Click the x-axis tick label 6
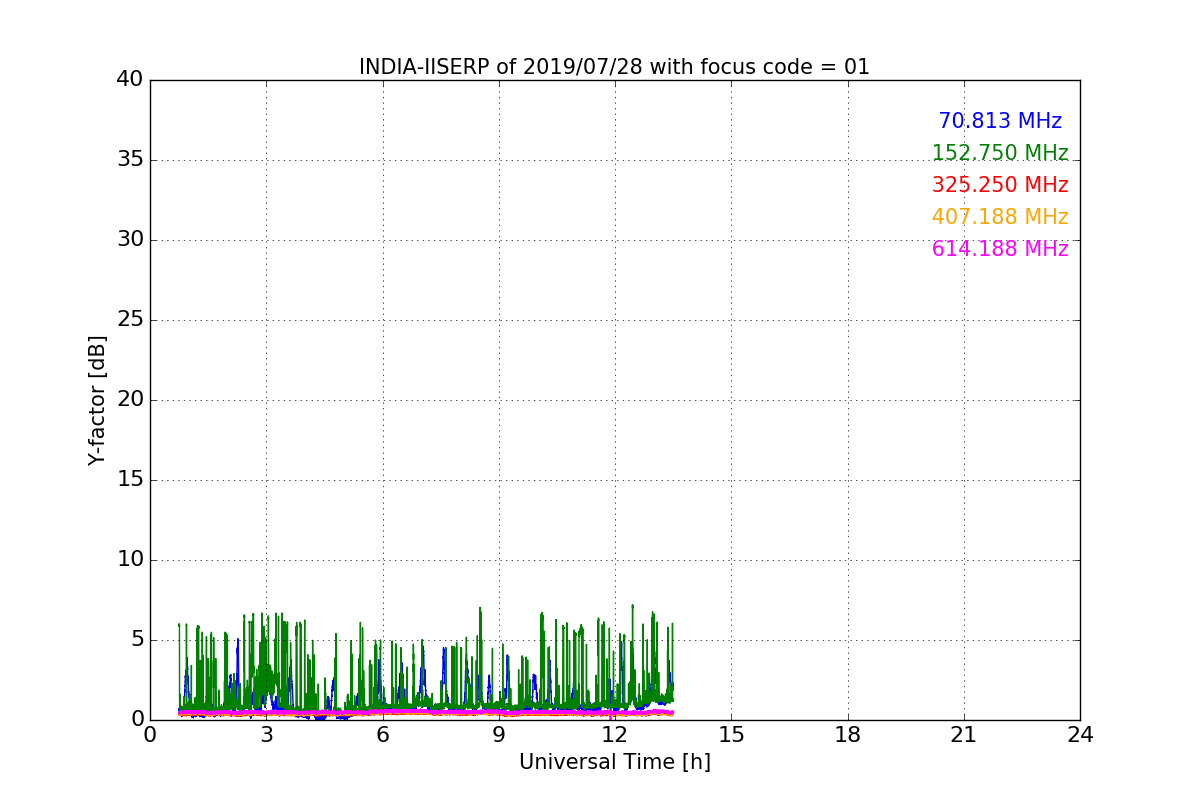Image resolution: width=1200 pixels, height=800 pixels. [x=383, y=735]
